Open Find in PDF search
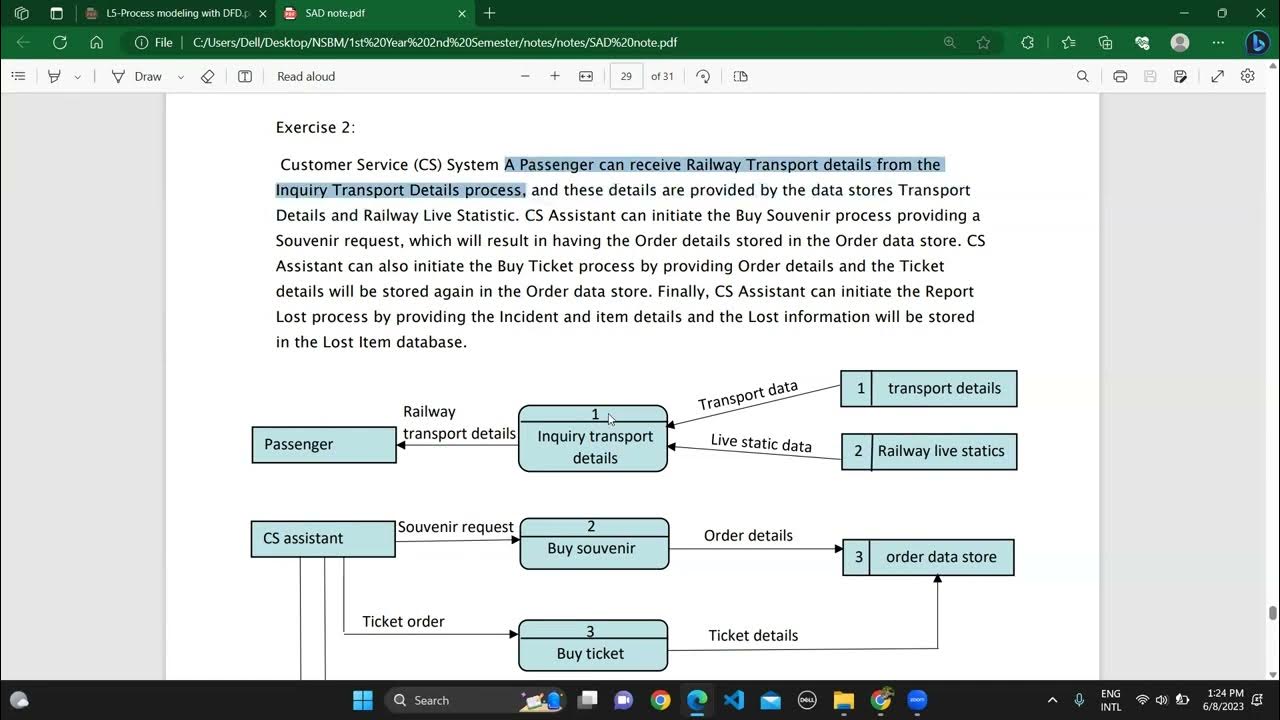The height and width of the screenshot is (720, 1280). coord(1082,76)
